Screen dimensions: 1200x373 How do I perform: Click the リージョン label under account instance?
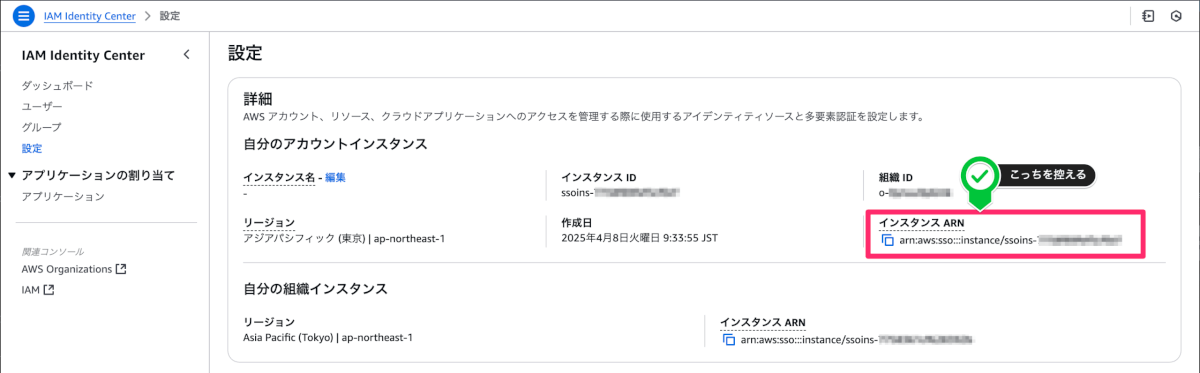(269, 221)
